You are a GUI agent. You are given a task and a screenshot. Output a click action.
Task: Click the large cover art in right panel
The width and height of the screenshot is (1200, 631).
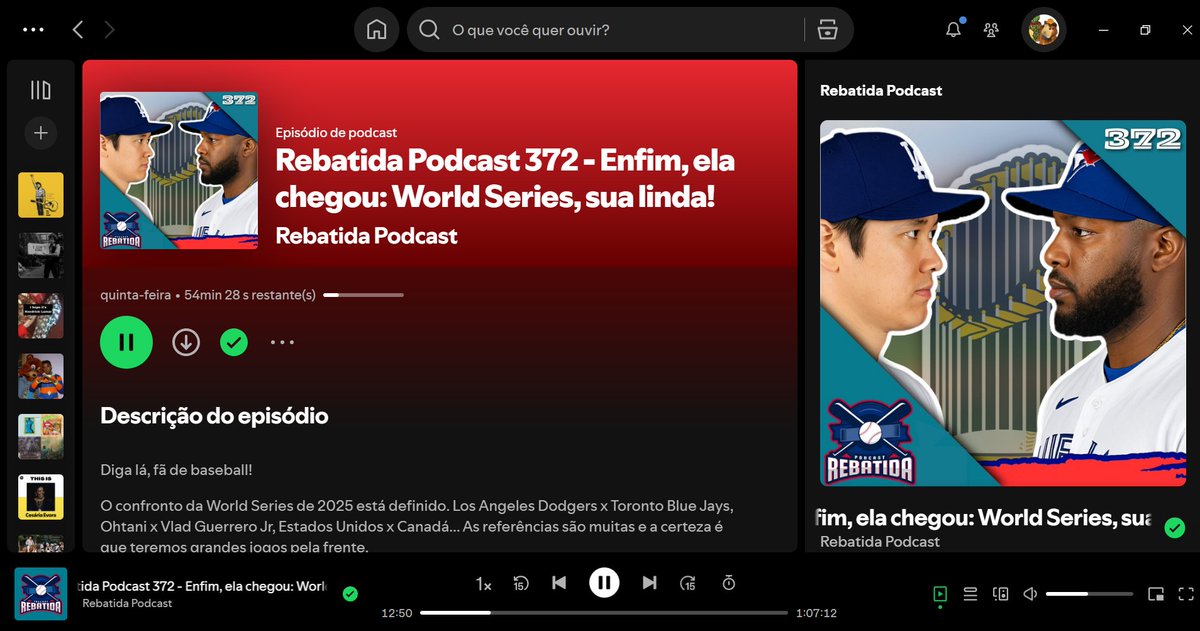tap(1003, 303)
